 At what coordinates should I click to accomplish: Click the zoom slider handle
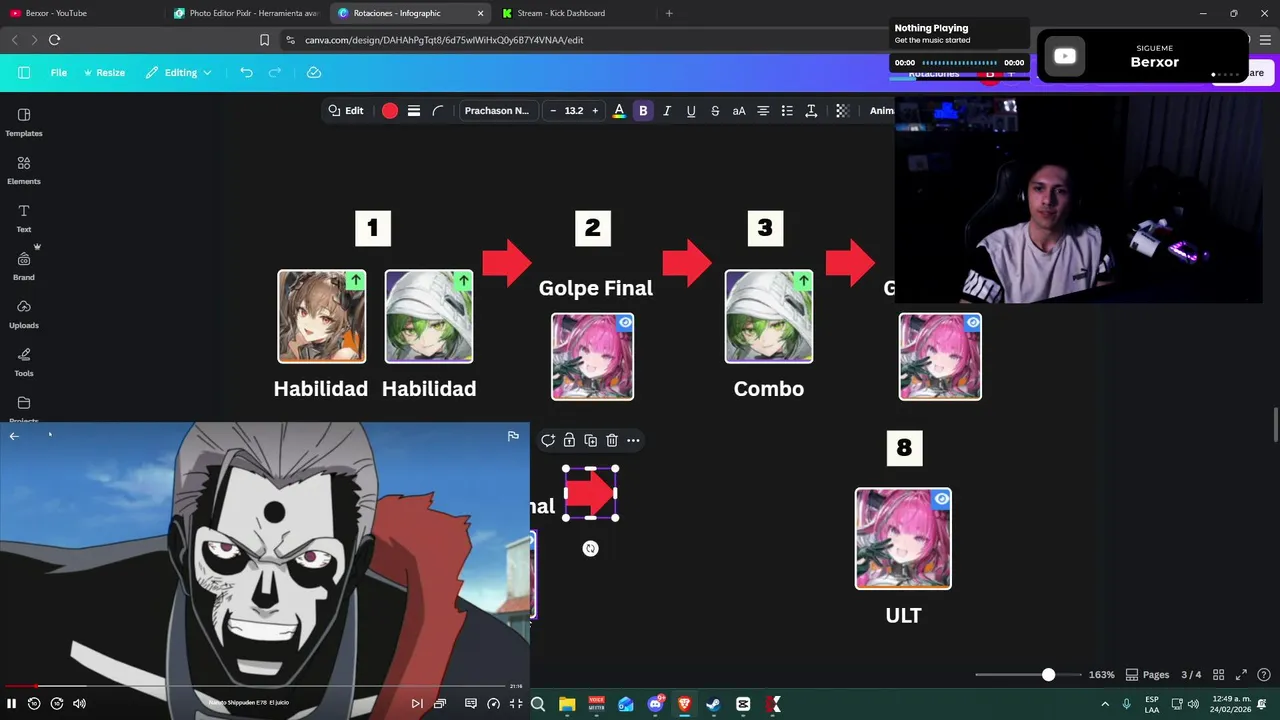[x=1048, y=675]
